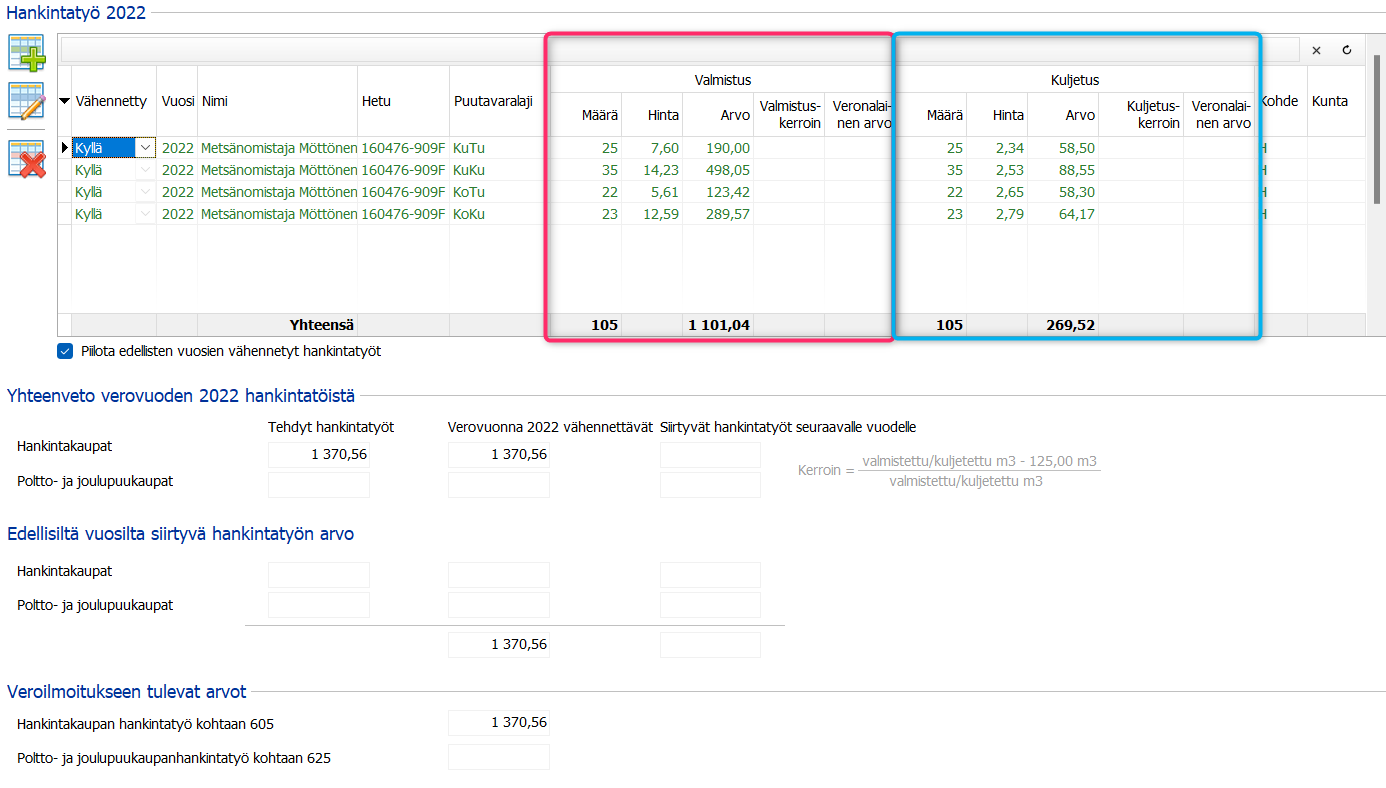Open the Kyllä dropdown in the KuKu row
1386x788 pixels.
click(x=146, y=170)
